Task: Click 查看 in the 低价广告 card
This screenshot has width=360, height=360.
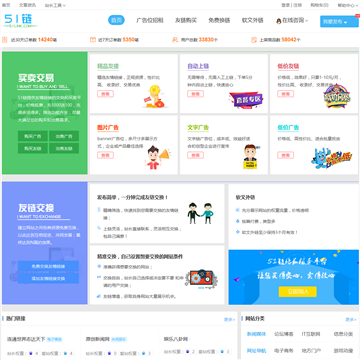Action: click(286, 155)
